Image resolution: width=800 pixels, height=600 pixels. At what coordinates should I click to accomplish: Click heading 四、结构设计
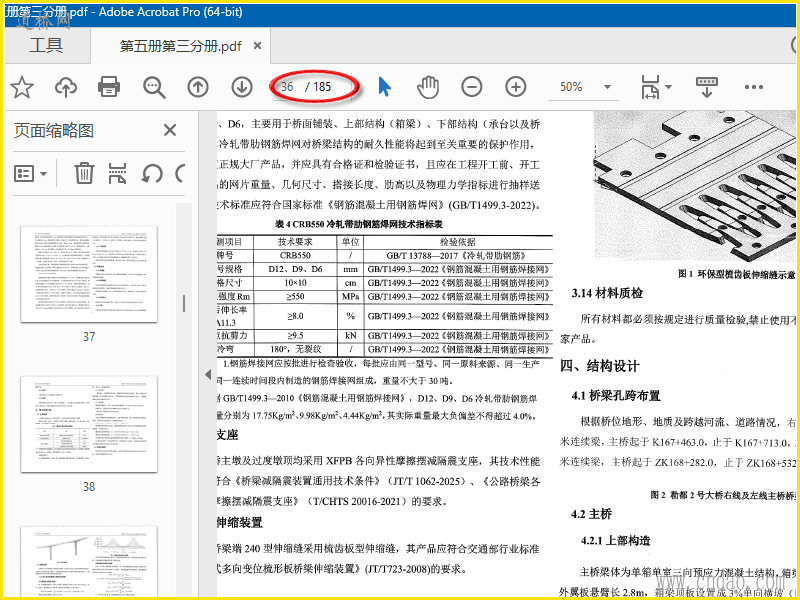coord(599,365)
